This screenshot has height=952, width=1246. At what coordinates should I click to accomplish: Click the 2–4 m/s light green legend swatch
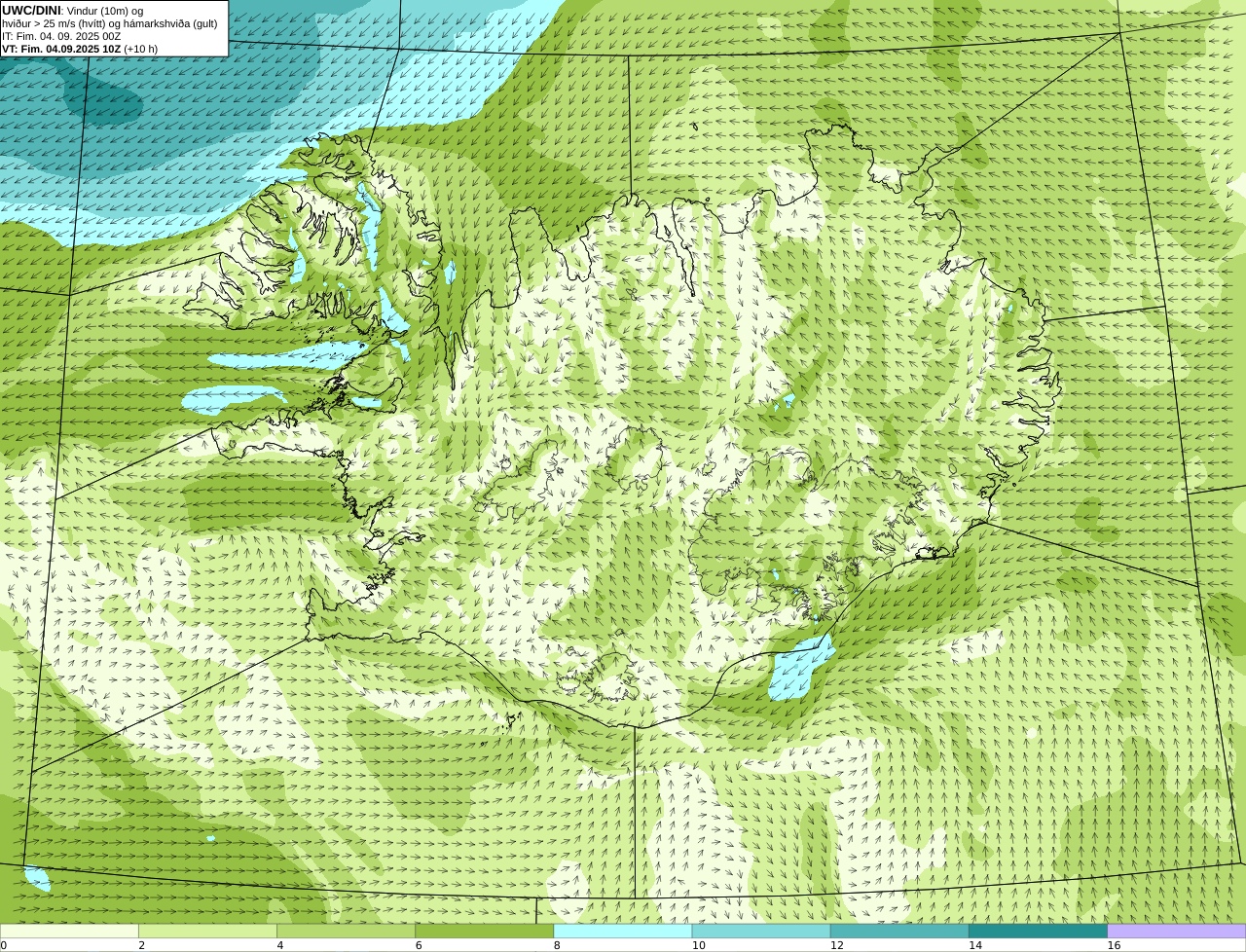207,932
